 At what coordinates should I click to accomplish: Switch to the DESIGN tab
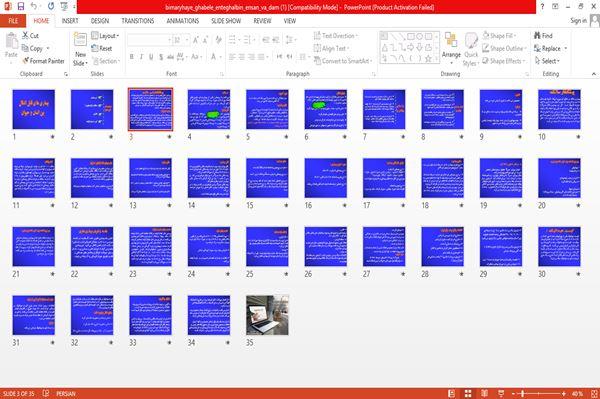(x=100, y=21)
